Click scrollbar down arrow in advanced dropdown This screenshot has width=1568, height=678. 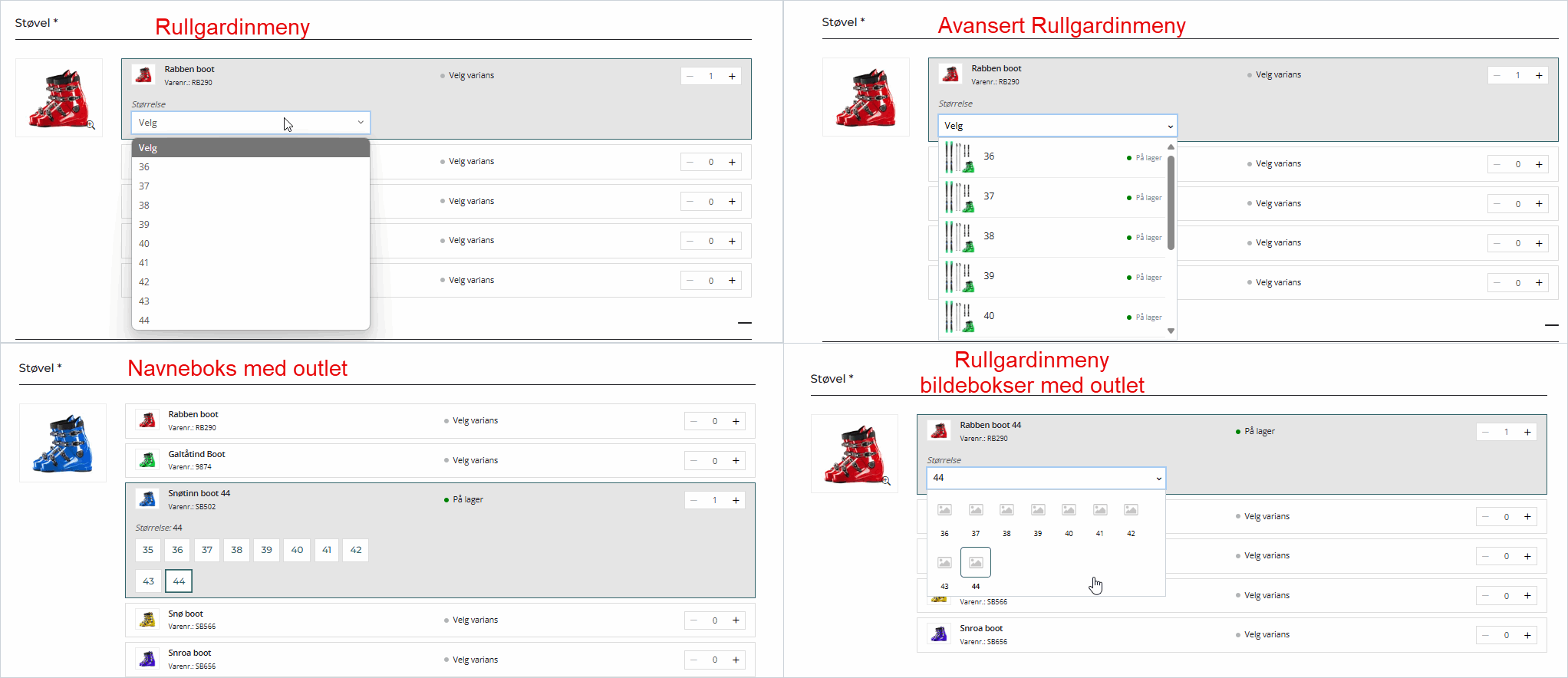click(x=1171, y=331)
